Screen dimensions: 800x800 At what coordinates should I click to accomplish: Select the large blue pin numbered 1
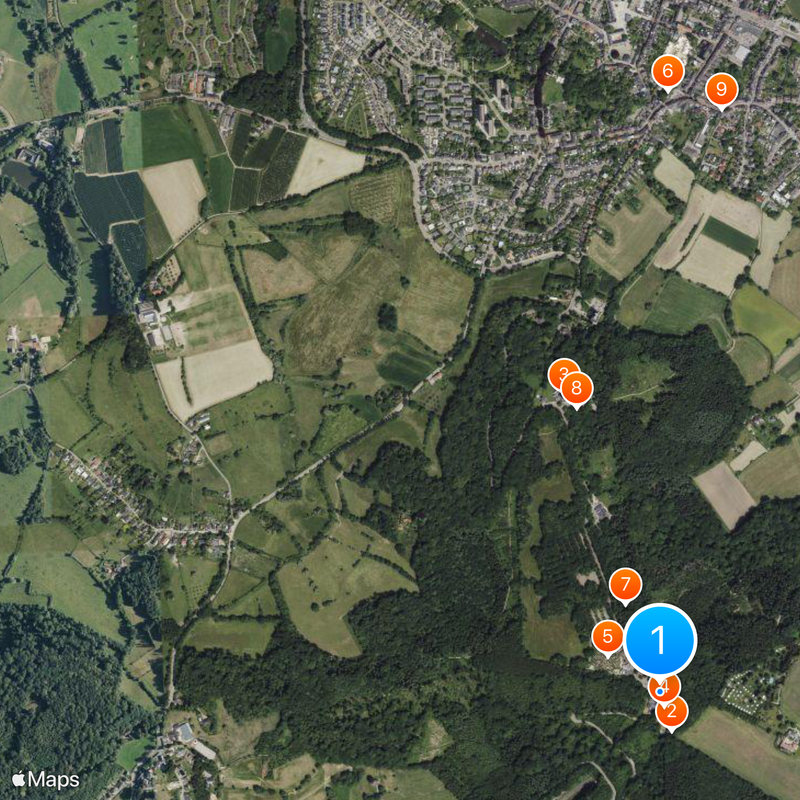tap(660, 640)
